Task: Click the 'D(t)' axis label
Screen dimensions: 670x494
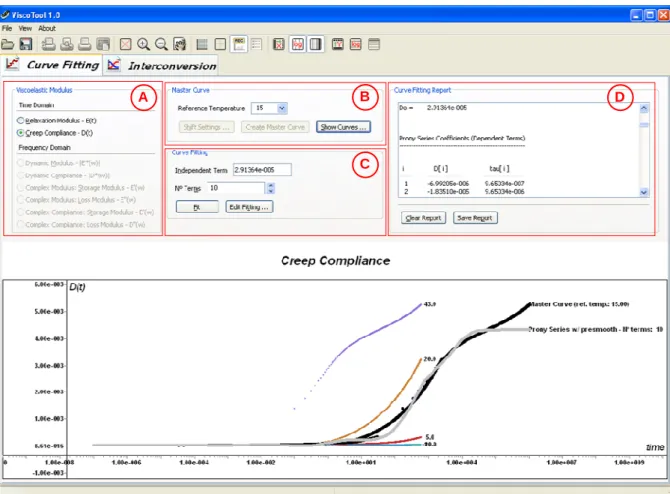Action: 77,287
